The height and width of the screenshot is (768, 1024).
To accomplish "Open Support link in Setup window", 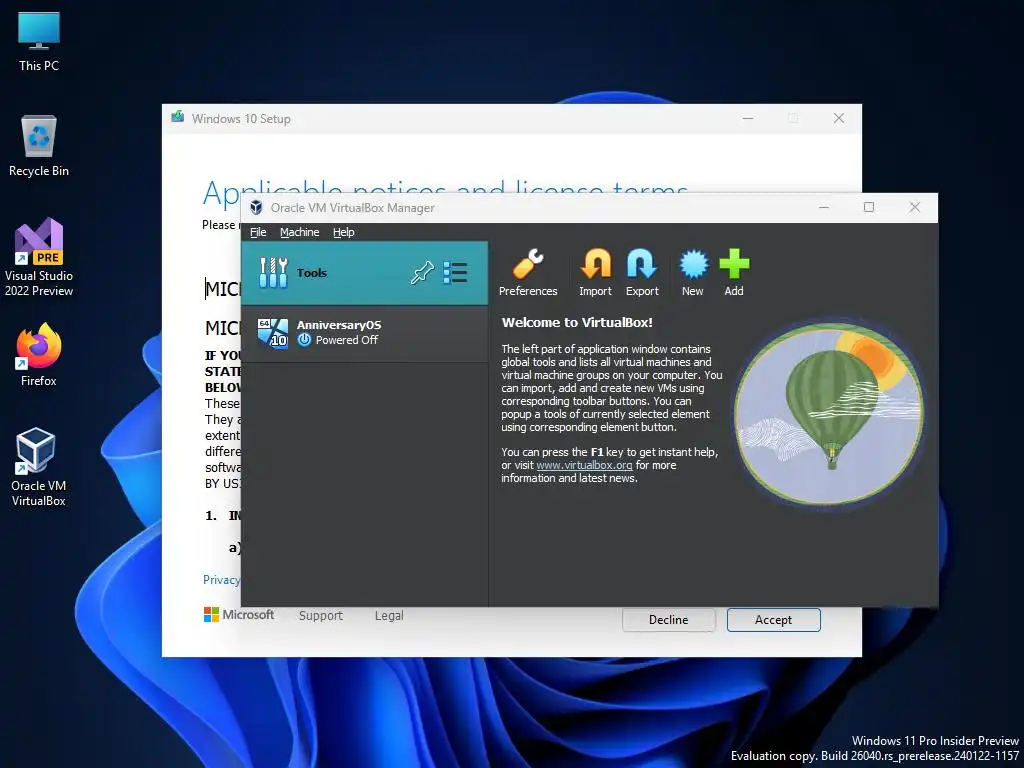I will click(x=321, y=616).
